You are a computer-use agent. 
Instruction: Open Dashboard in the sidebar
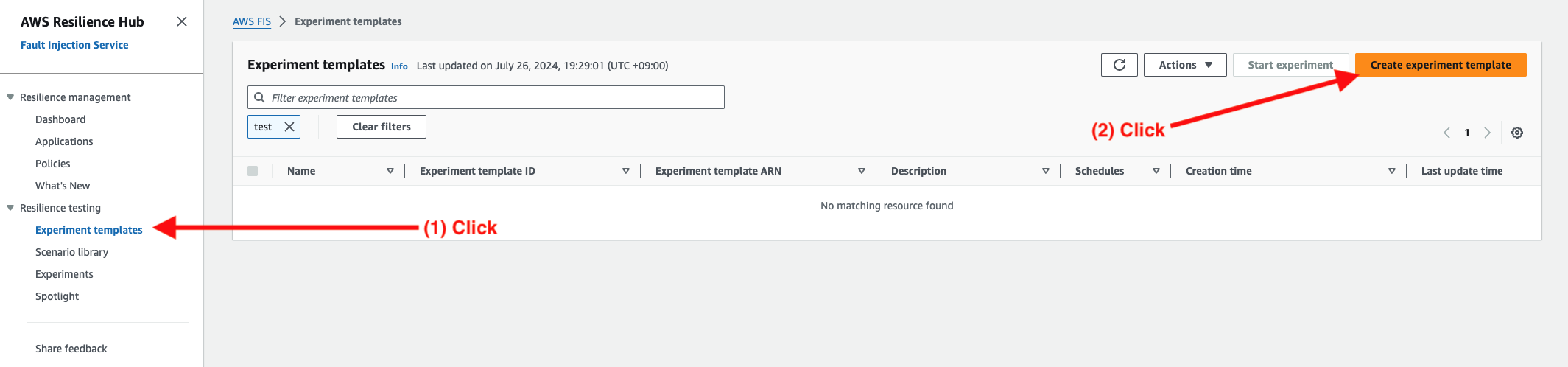pos(60,119)
